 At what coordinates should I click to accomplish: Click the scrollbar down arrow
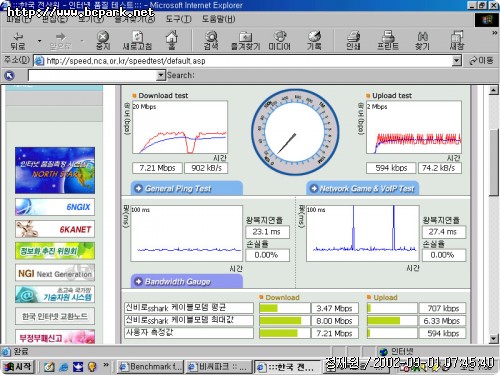tap(494, 339)
